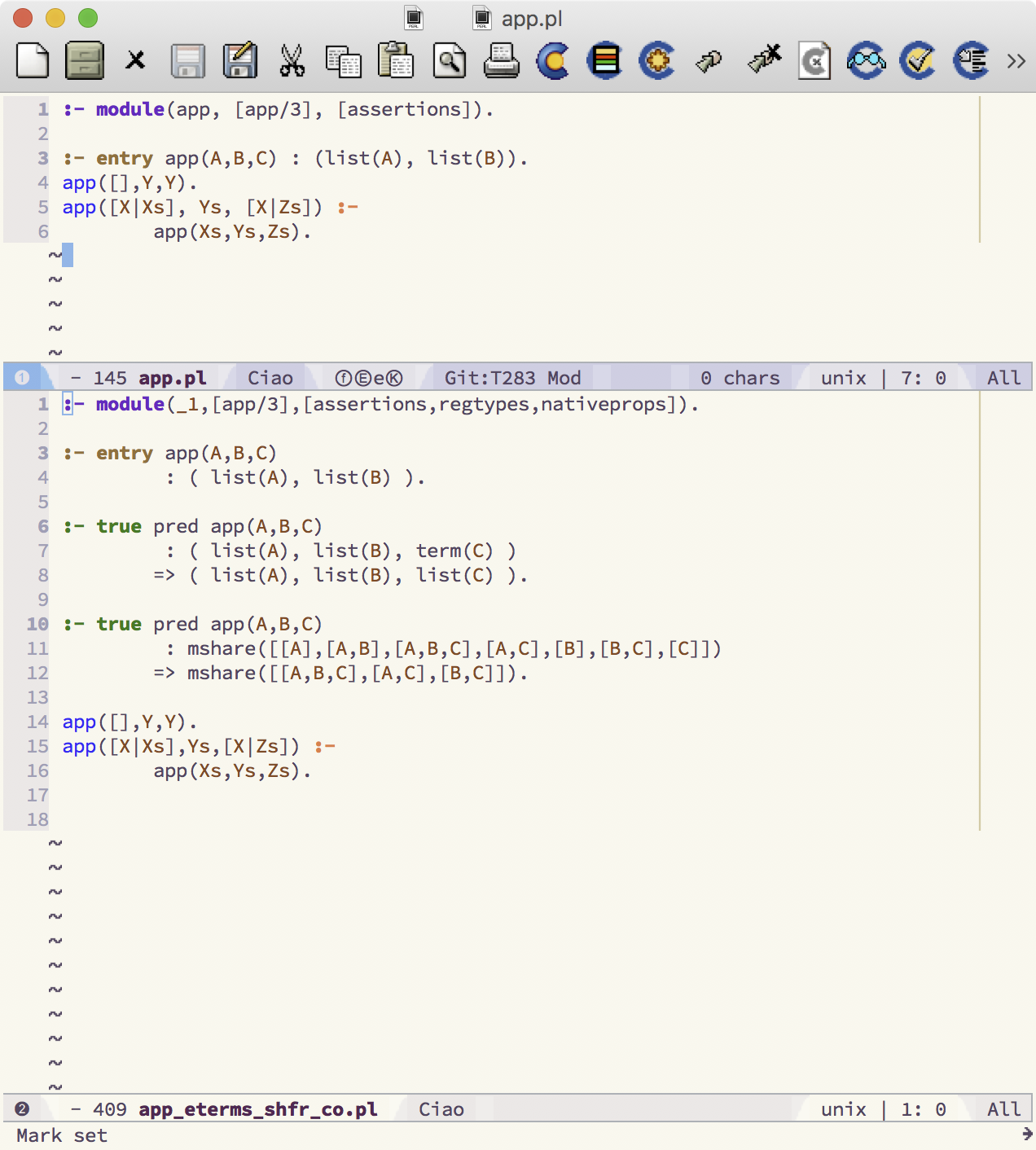Screen dimensions: 1036x1150
Task: Expand the toolbar overflow chevron
Action: coord(1016,61)
